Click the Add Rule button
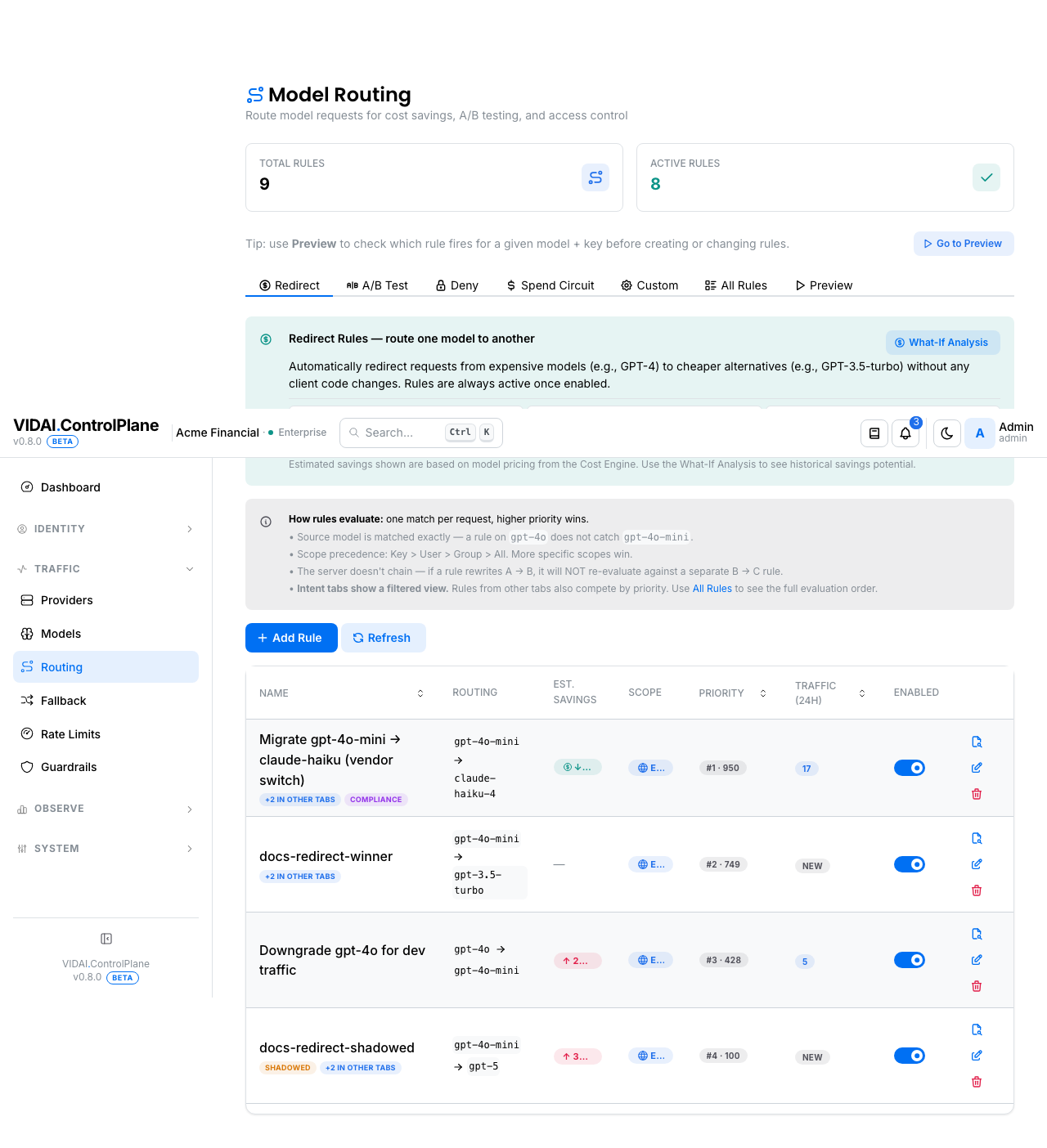The width and height of the screenshot is (1047, 1148). (x=291, y=638)
